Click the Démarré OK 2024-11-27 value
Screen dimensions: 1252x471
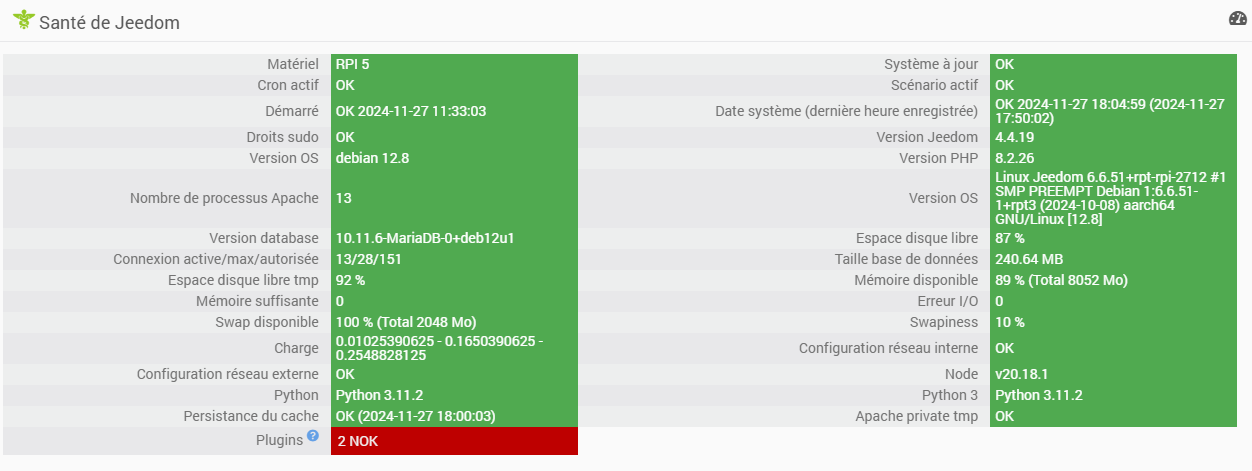coord(410,111)
